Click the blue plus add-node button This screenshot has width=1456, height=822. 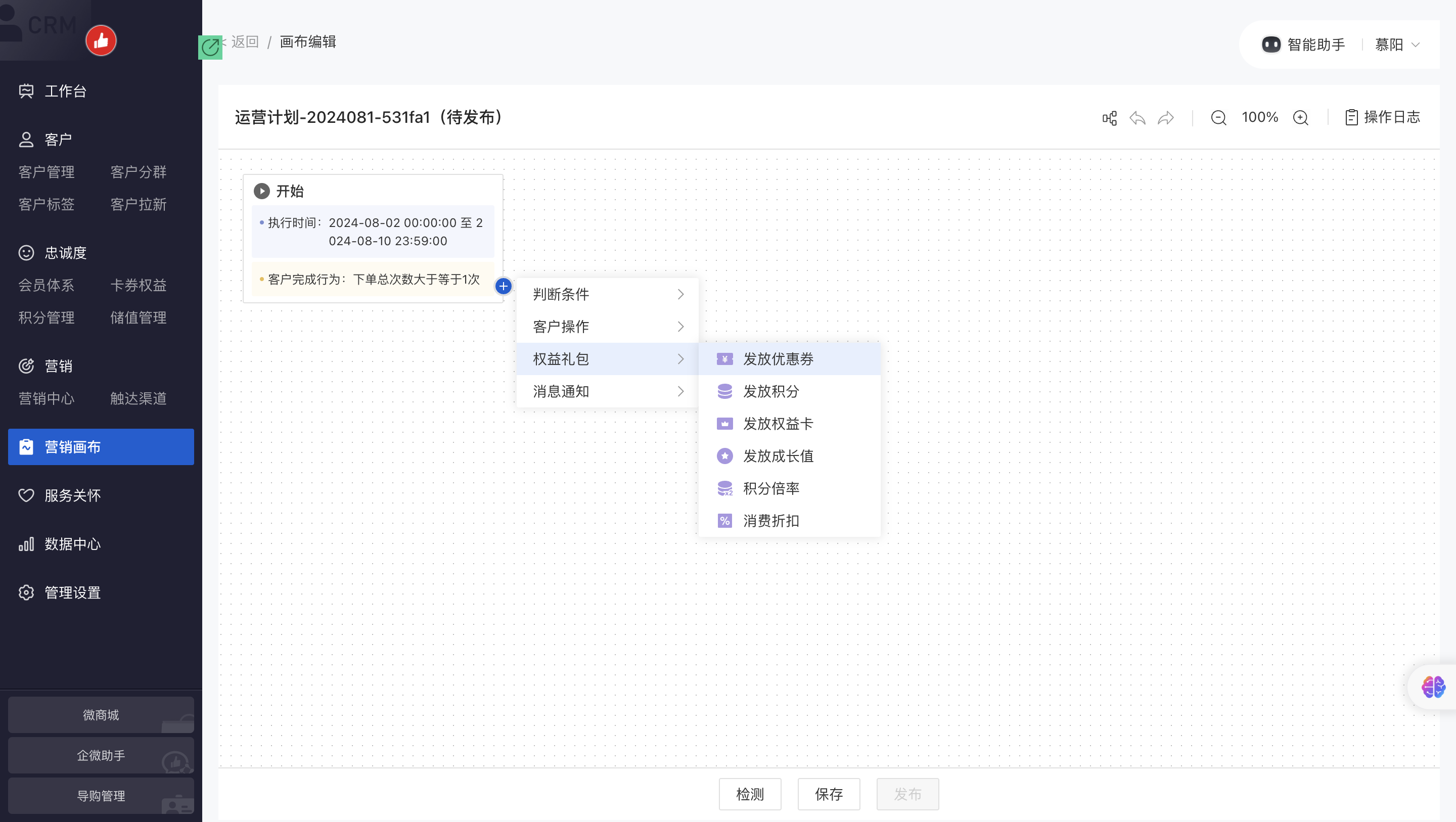[x=503, y=286]
